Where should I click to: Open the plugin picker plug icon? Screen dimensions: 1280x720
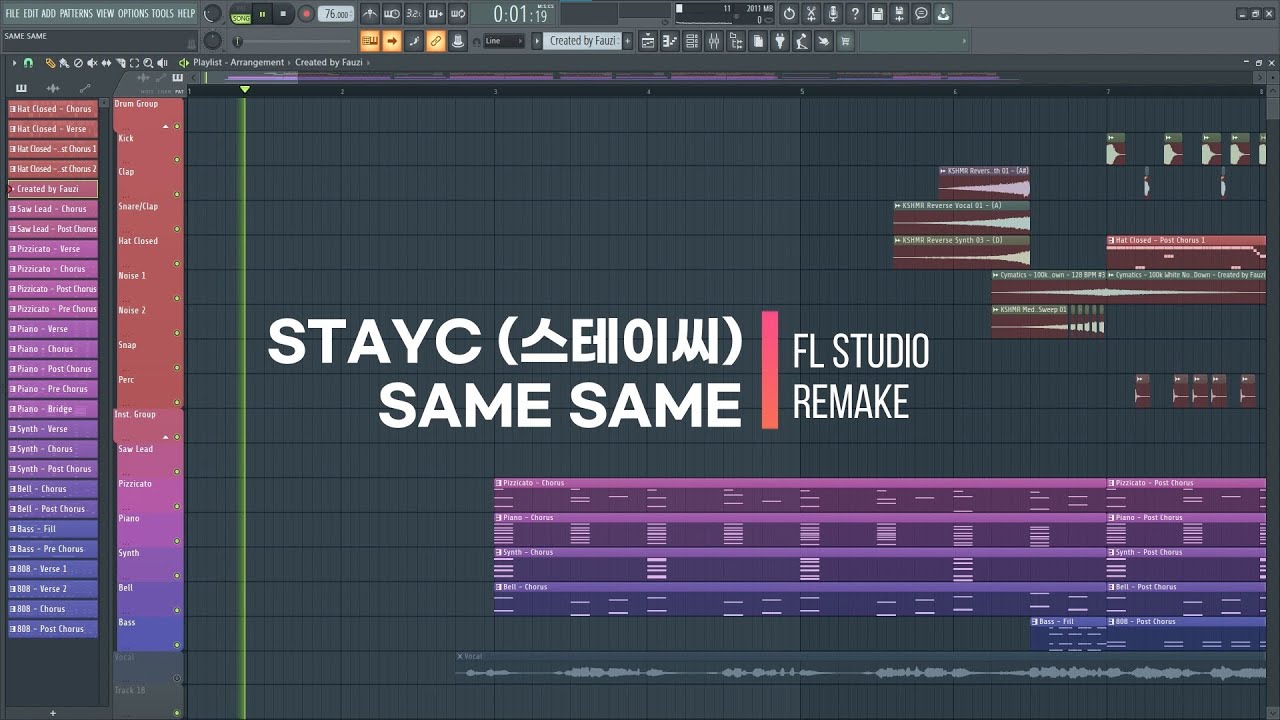click(x=780, y=41)
